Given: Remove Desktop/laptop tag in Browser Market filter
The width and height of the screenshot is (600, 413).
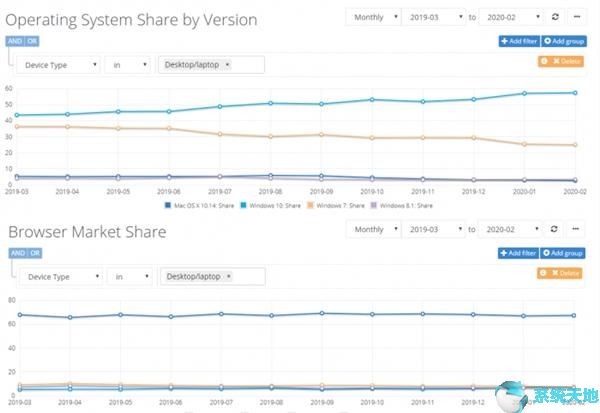Looking at the screenshot, I should tap(229, 276).
